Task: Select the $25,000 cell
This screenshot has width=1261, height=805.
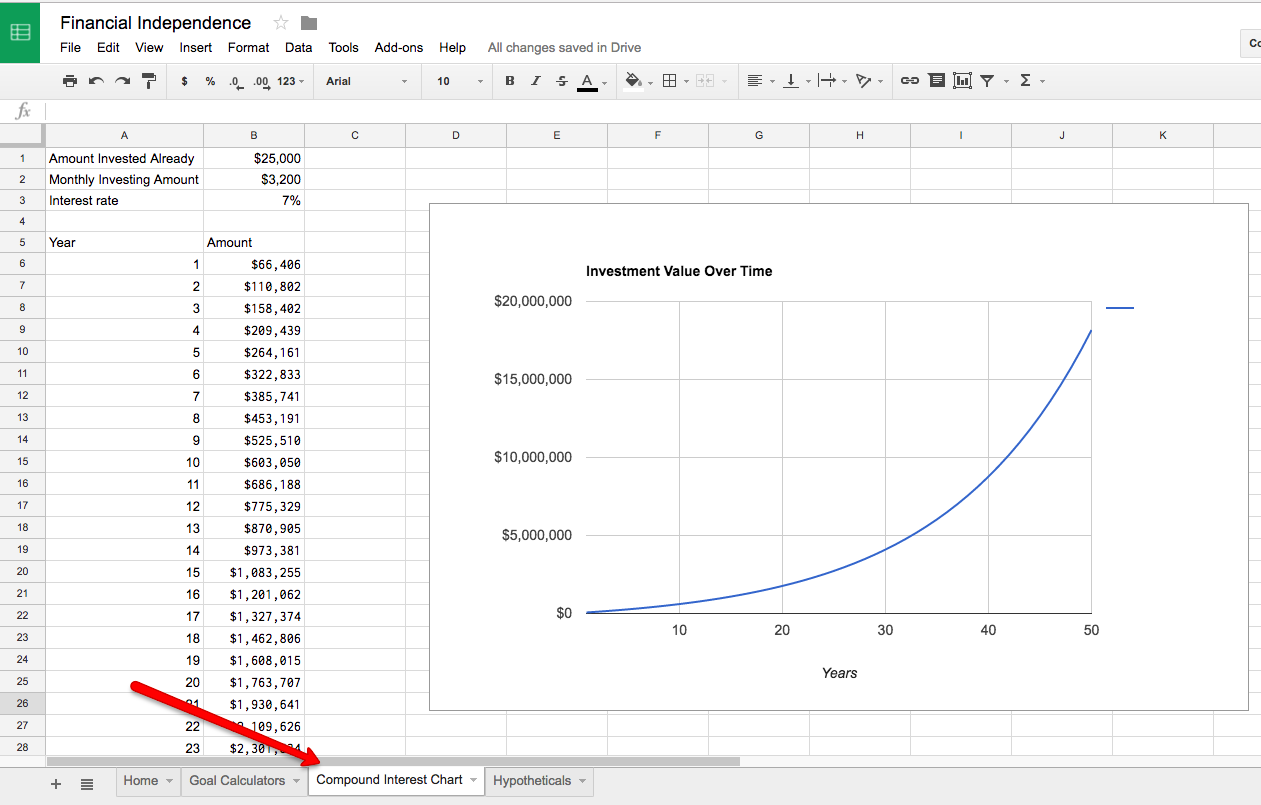Action: click(254, 158)
